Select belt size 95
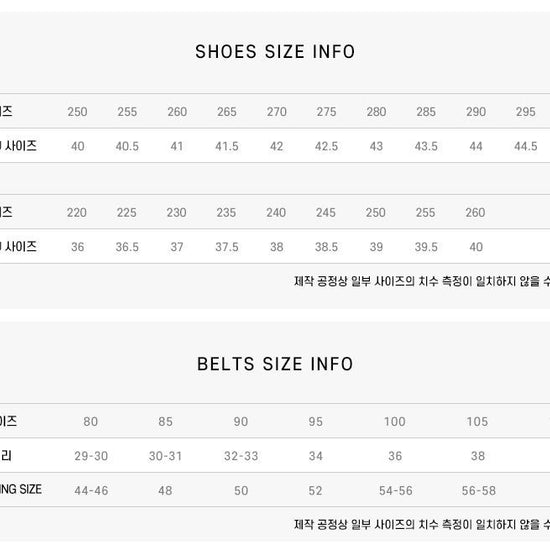This screenshot has width=550, height=550. click(316, 421)
